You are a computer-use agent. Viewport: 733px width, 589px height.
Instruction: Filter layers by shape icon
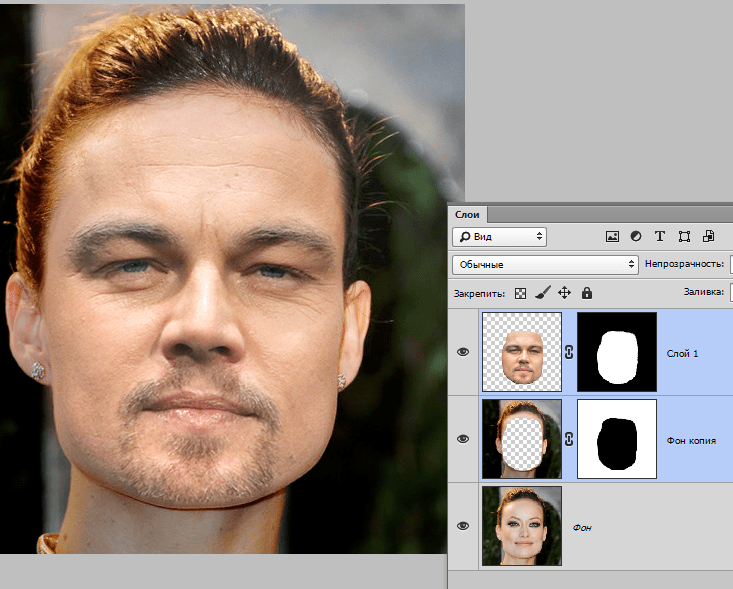click(x=684, y=237)
